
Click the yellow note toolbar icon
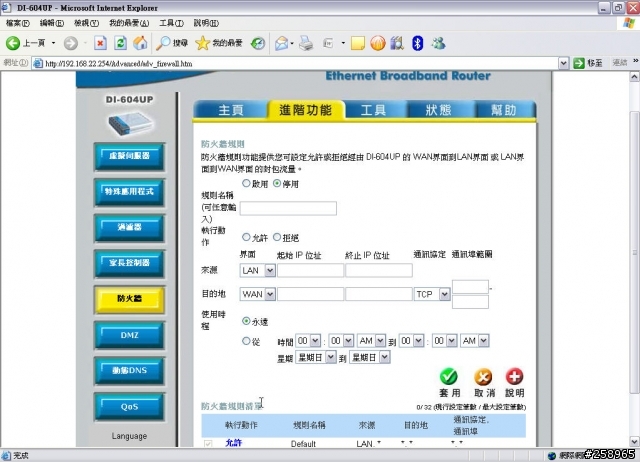pyautogui.click(x=358, y=43)
